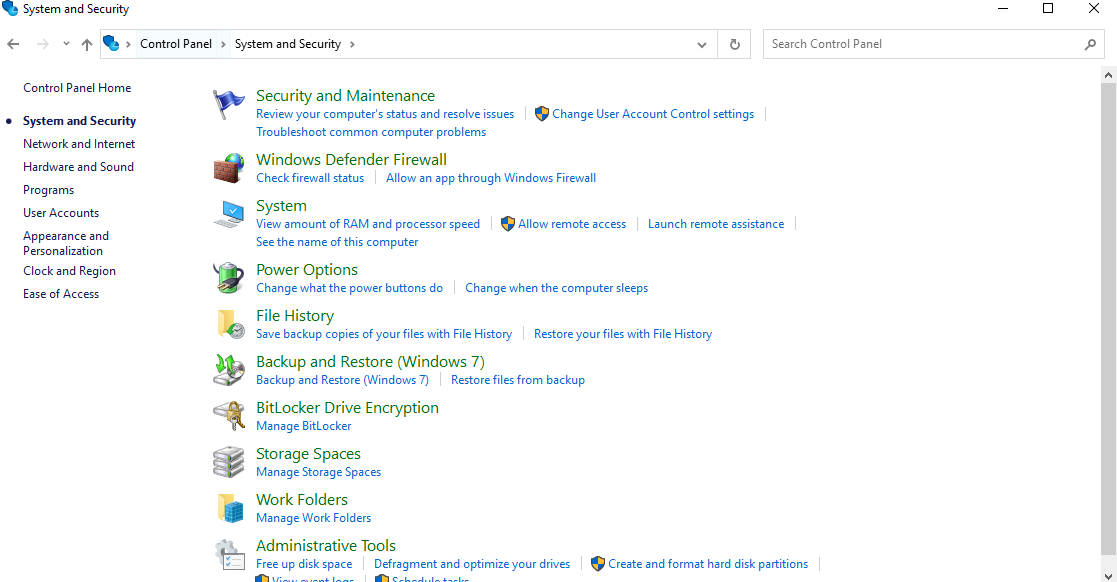Select System and Security in sidebar

(79, 121)
